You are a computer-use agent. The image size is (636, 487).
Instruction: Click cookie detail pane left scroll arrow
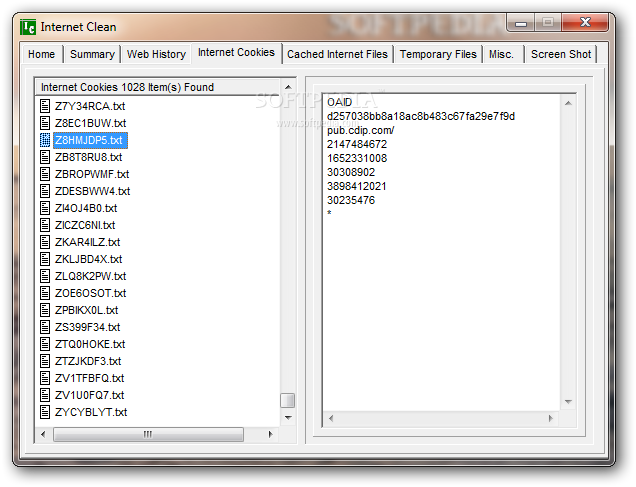pos(331,418)
